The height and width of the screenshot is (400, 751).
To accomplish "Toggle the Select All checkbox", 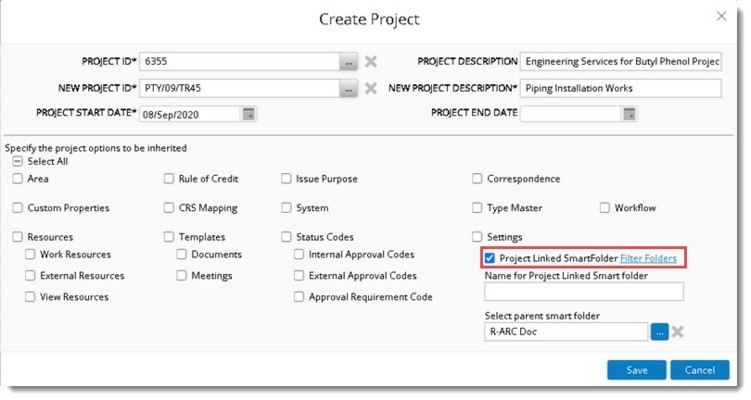I will tap(18, 161).
